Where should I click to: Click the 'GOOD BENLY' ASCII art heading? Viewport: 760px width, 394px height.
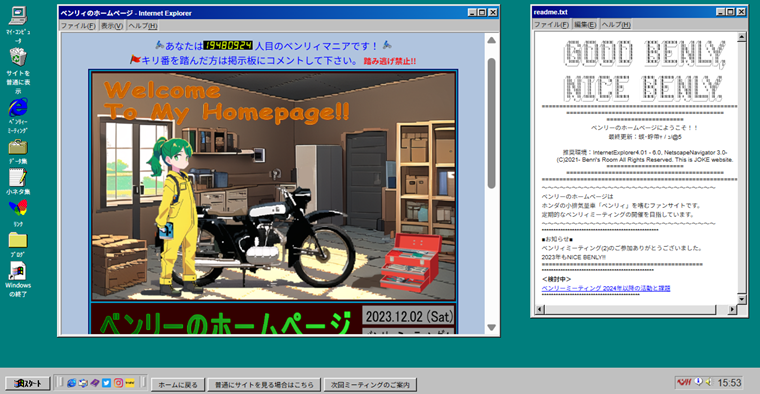[x=644, y=54]
